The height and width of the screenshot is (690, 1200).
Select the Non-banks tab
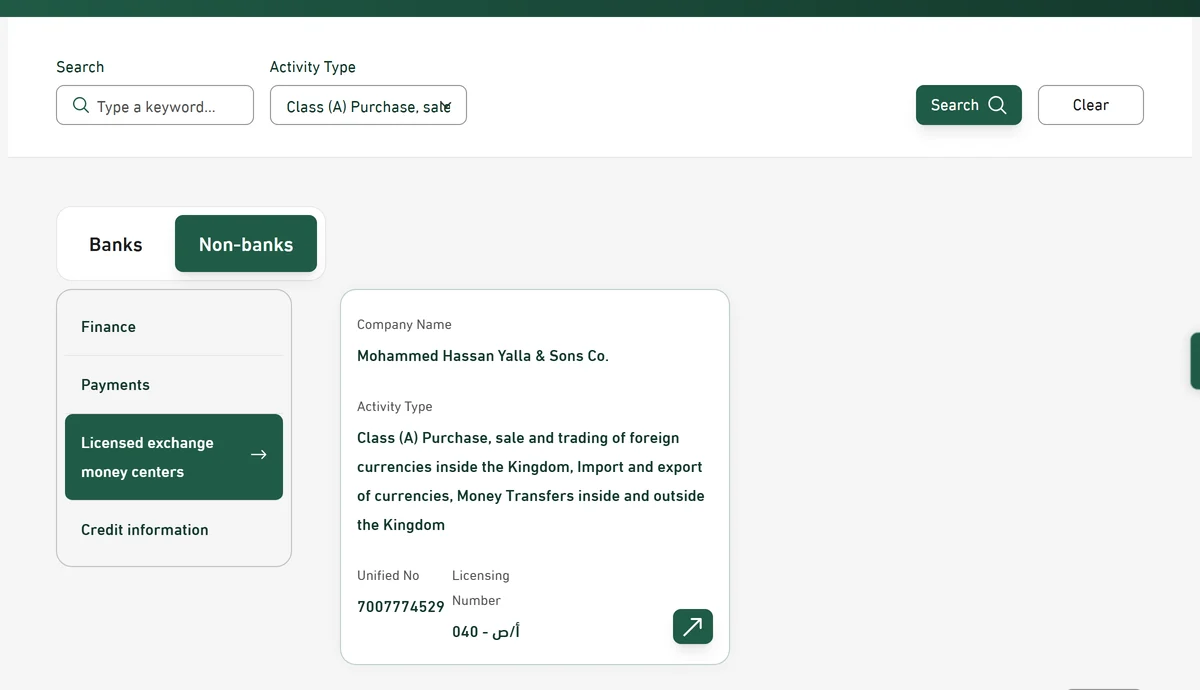246,244
